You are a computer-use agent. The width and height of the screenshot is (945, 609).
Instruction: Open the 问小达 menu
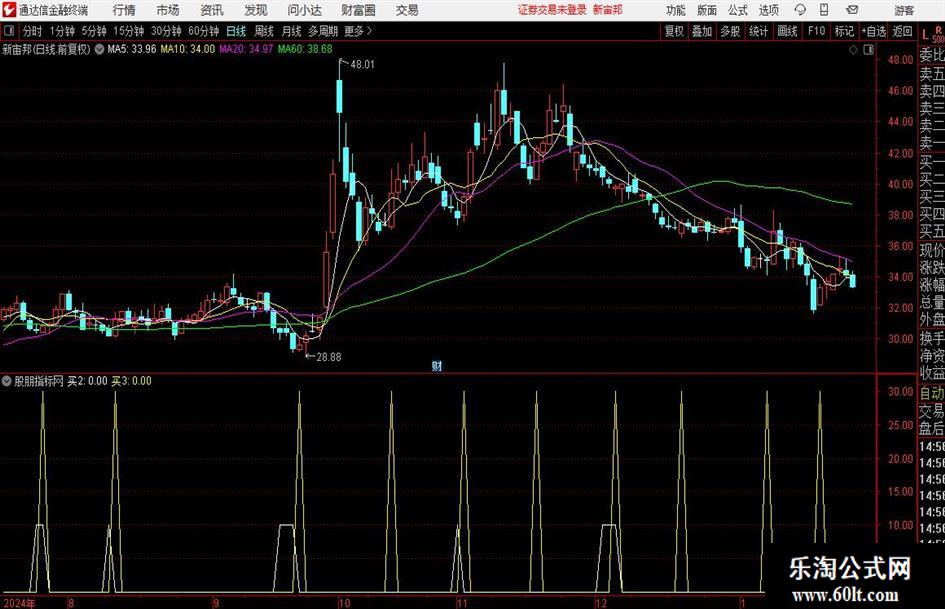tap(304, 10)
